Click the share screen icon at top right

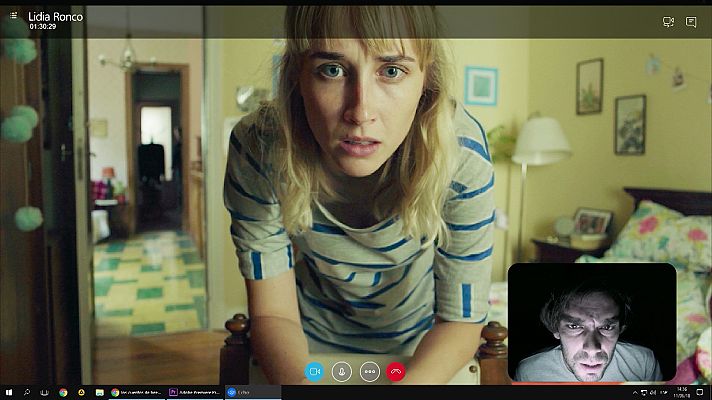coord(668,22)
